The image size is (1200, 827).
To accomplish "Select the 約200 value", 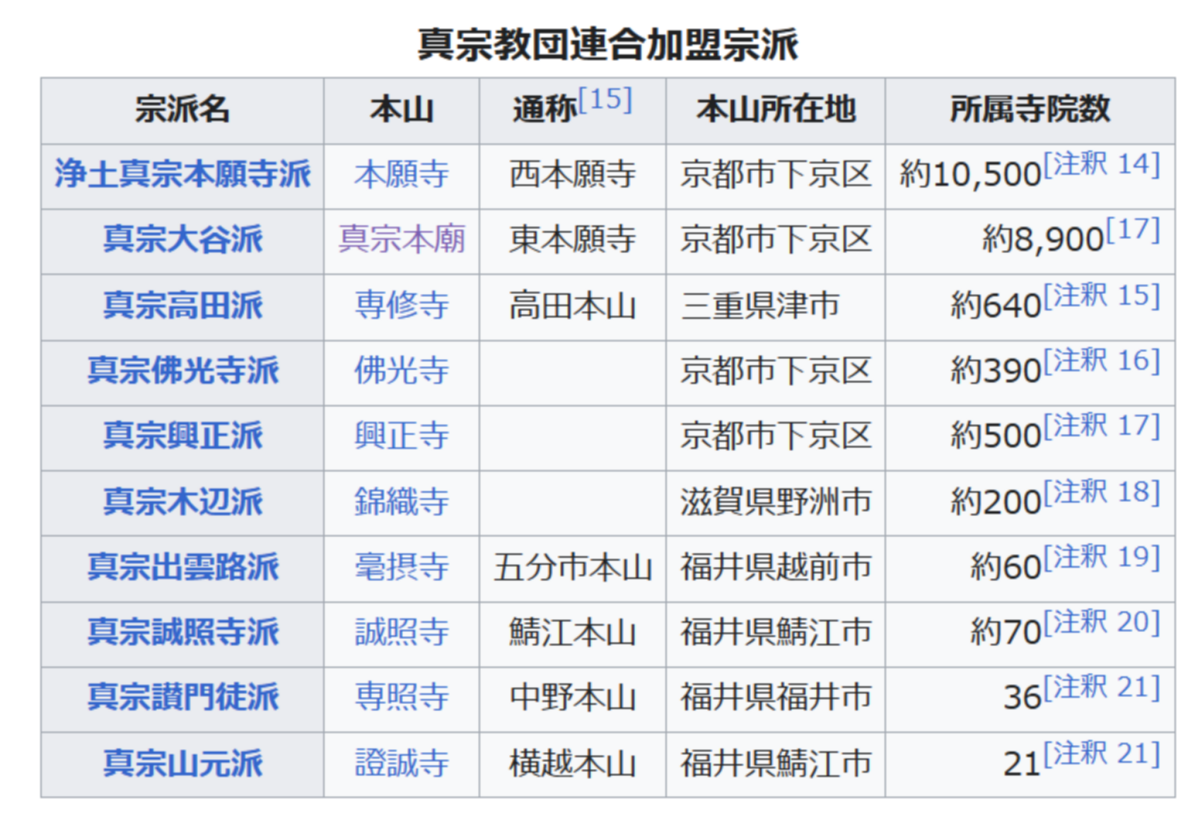I will [996, 502].
